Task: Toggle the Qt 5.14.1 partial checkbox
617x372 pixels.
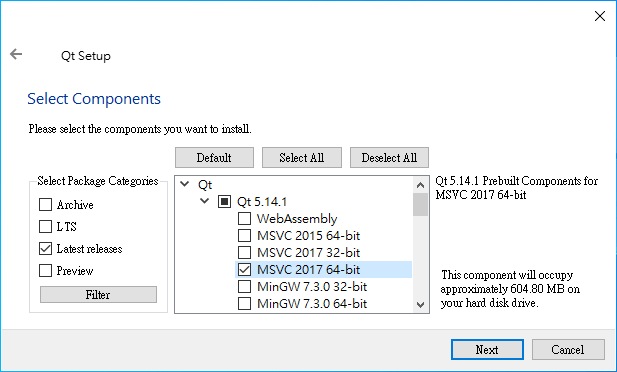Action: click(x=224, y=202)
